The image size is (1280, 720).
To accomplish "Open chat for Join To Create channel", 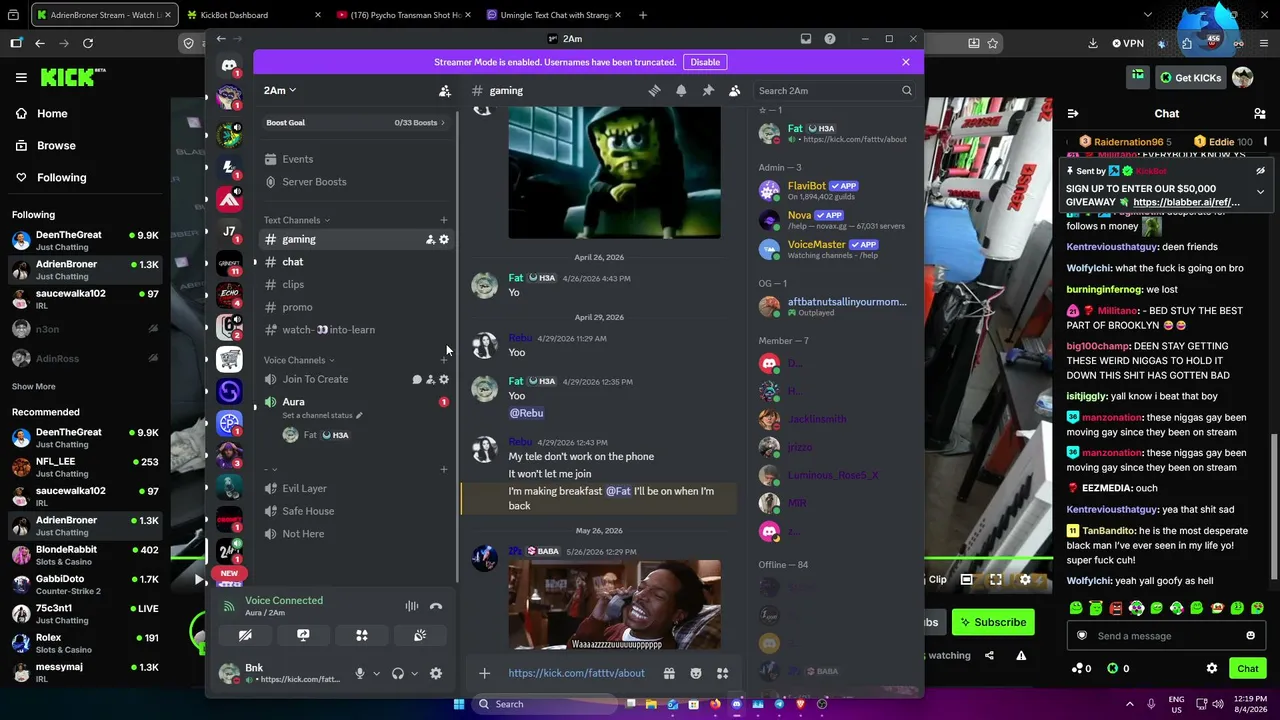I will [x=417, y=380].
